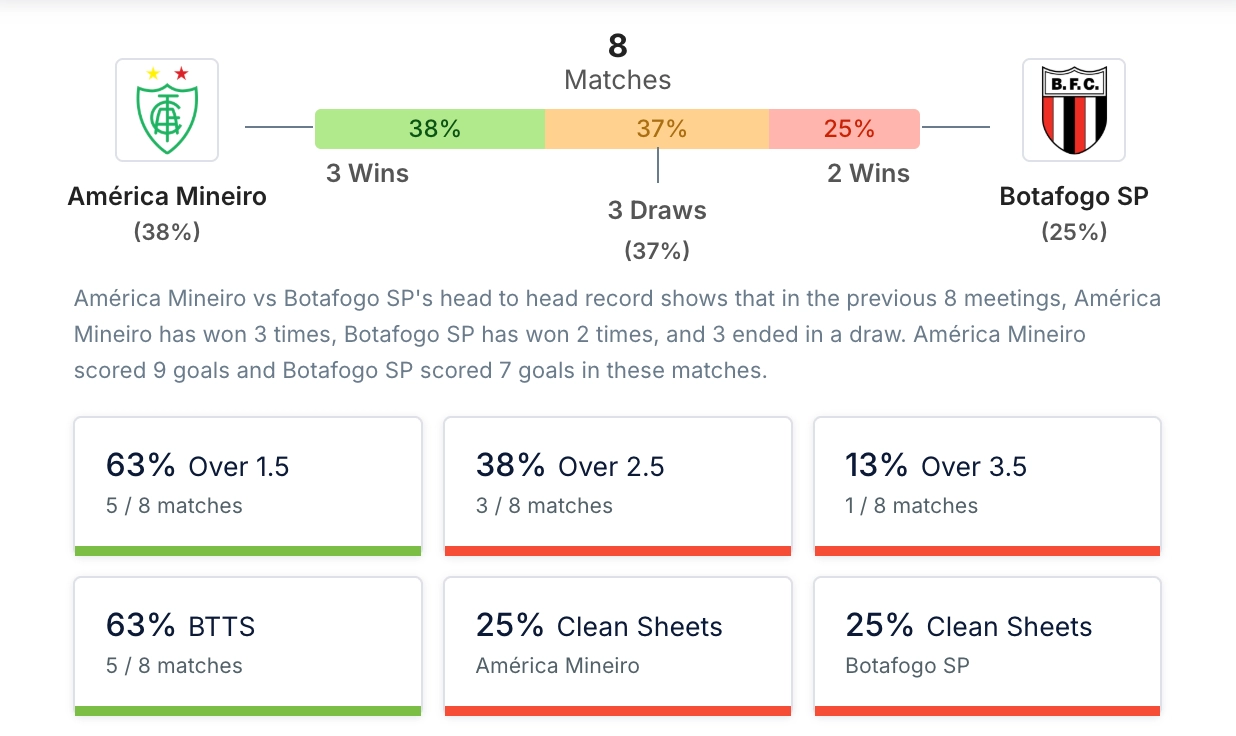The height and width of the screenshot is (736, 1236).
Task: Click the 3 Wins label
Action: pos(367,174)
